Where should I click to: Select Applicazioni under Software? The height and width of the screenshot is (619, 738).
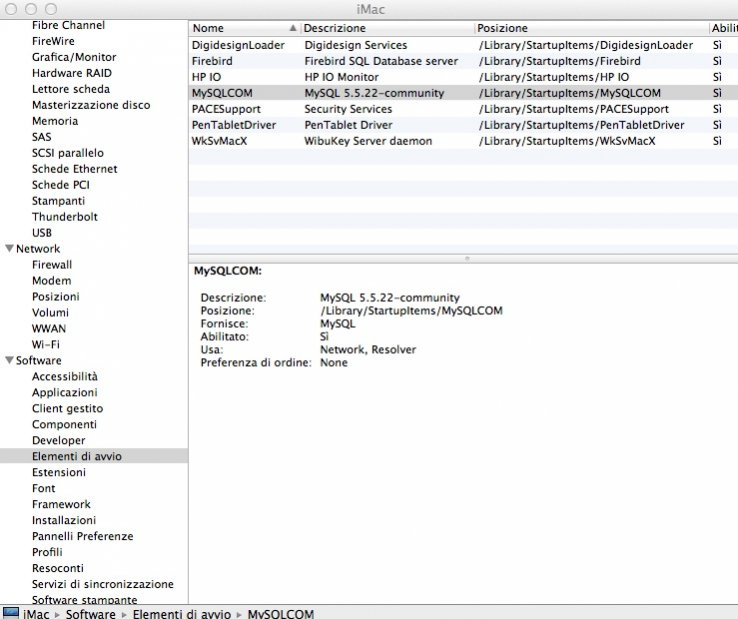(x=64, y=393)
